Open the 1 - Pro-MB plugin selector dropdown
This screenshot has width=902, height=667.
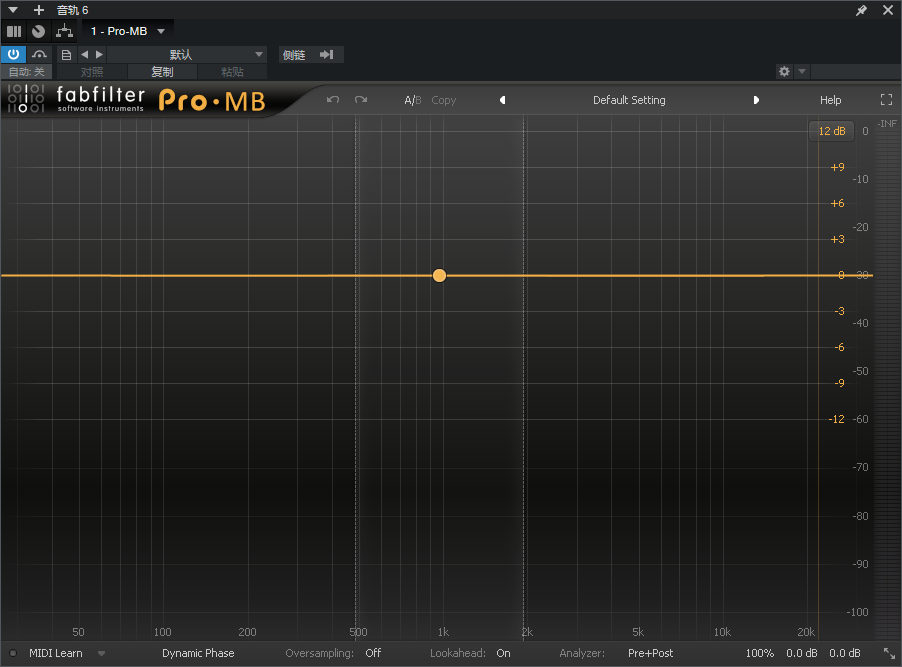coord(128,31)
